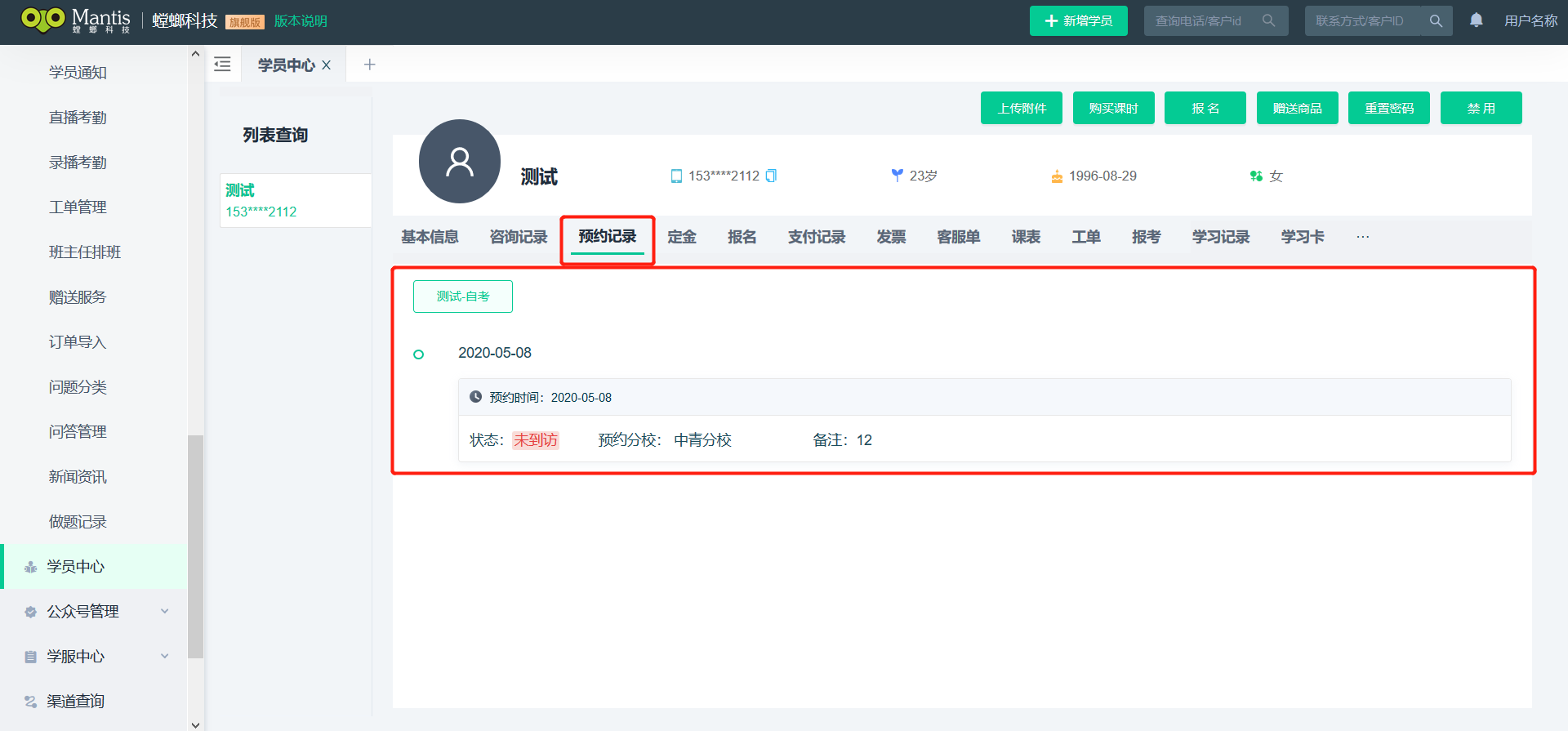This screenshot has width=1568, height=731.
Task: Switch to the 咨询记录 tab
Action: (x=519, y=237)
